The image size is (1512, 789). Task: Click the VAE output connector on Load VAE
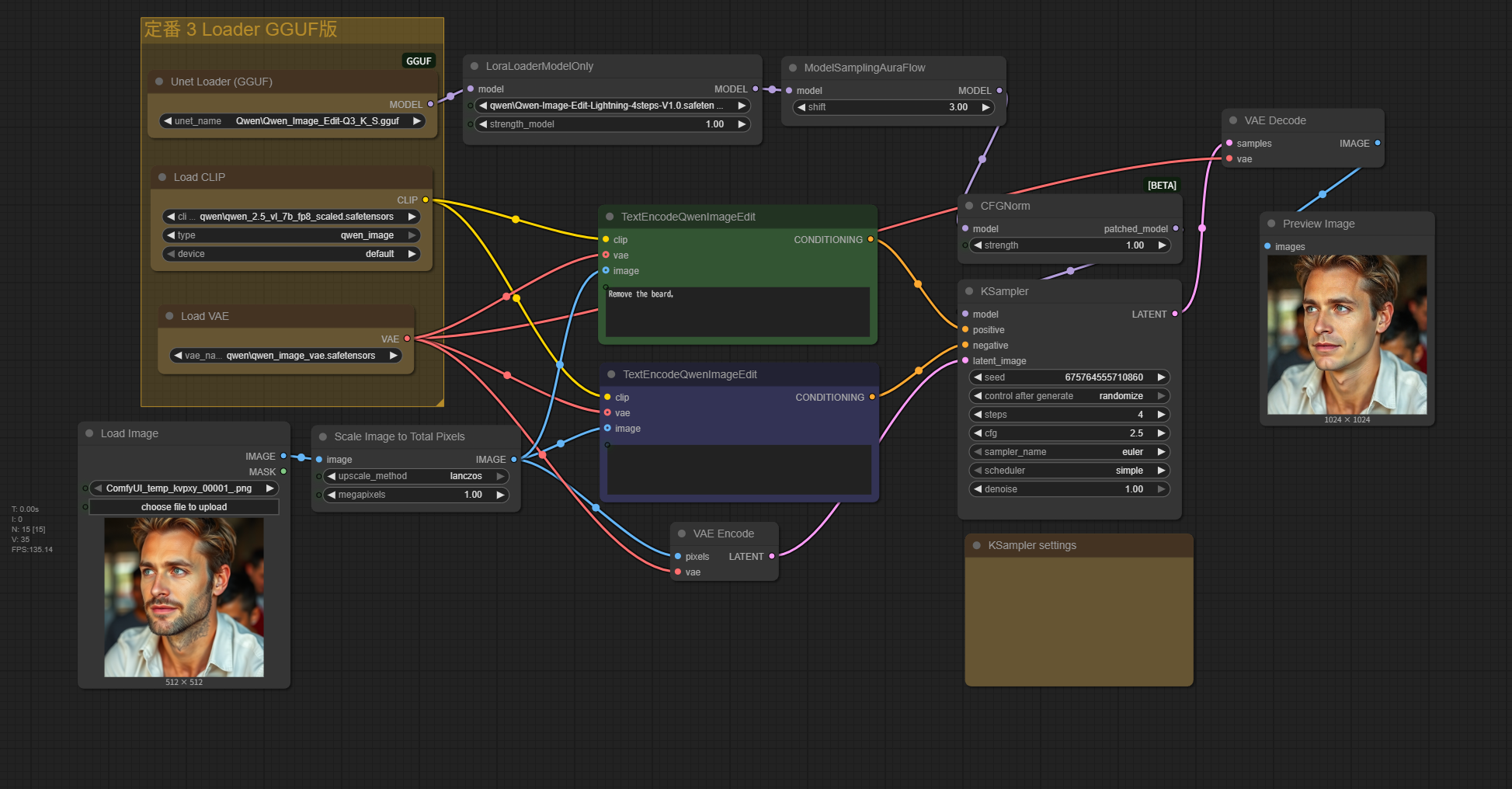[407, 339]
